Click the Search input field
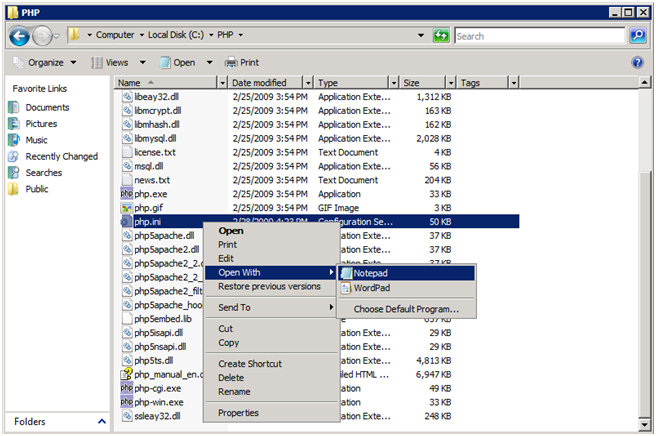Viewport: 656px width, 436px height. click(540, 36)
